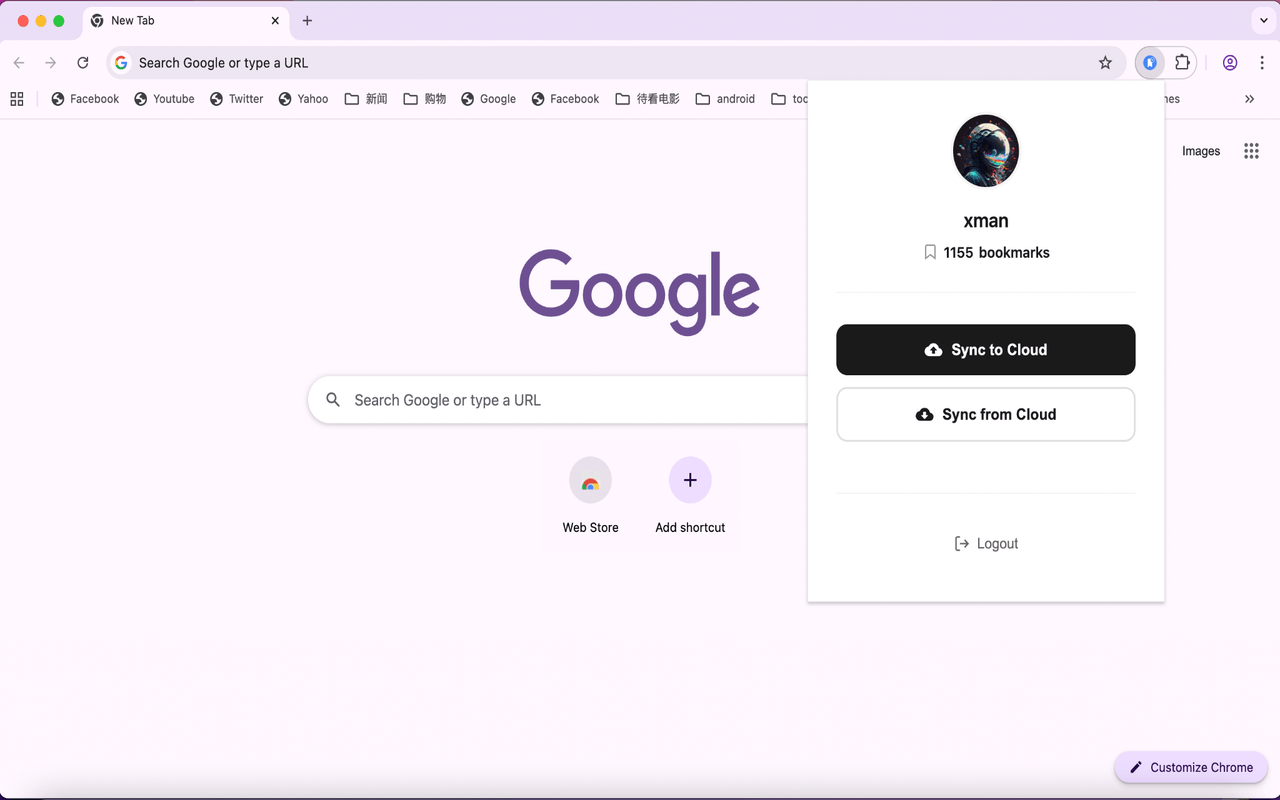Go back using the browser back arrow

(19, 63)
